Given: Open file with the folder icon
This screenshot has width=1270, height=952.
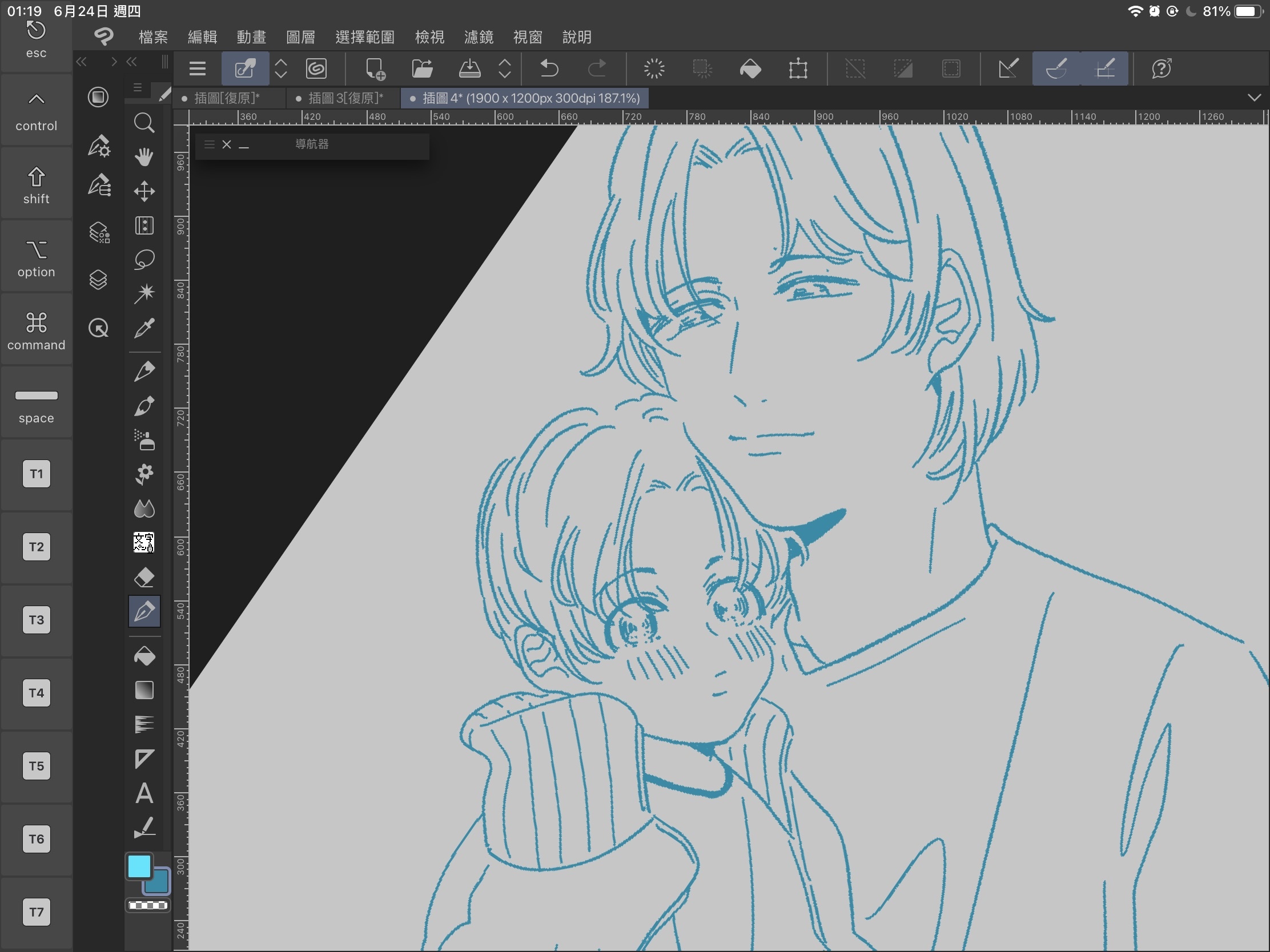Looking at the screenshot, I should click(x=423, y=69).
